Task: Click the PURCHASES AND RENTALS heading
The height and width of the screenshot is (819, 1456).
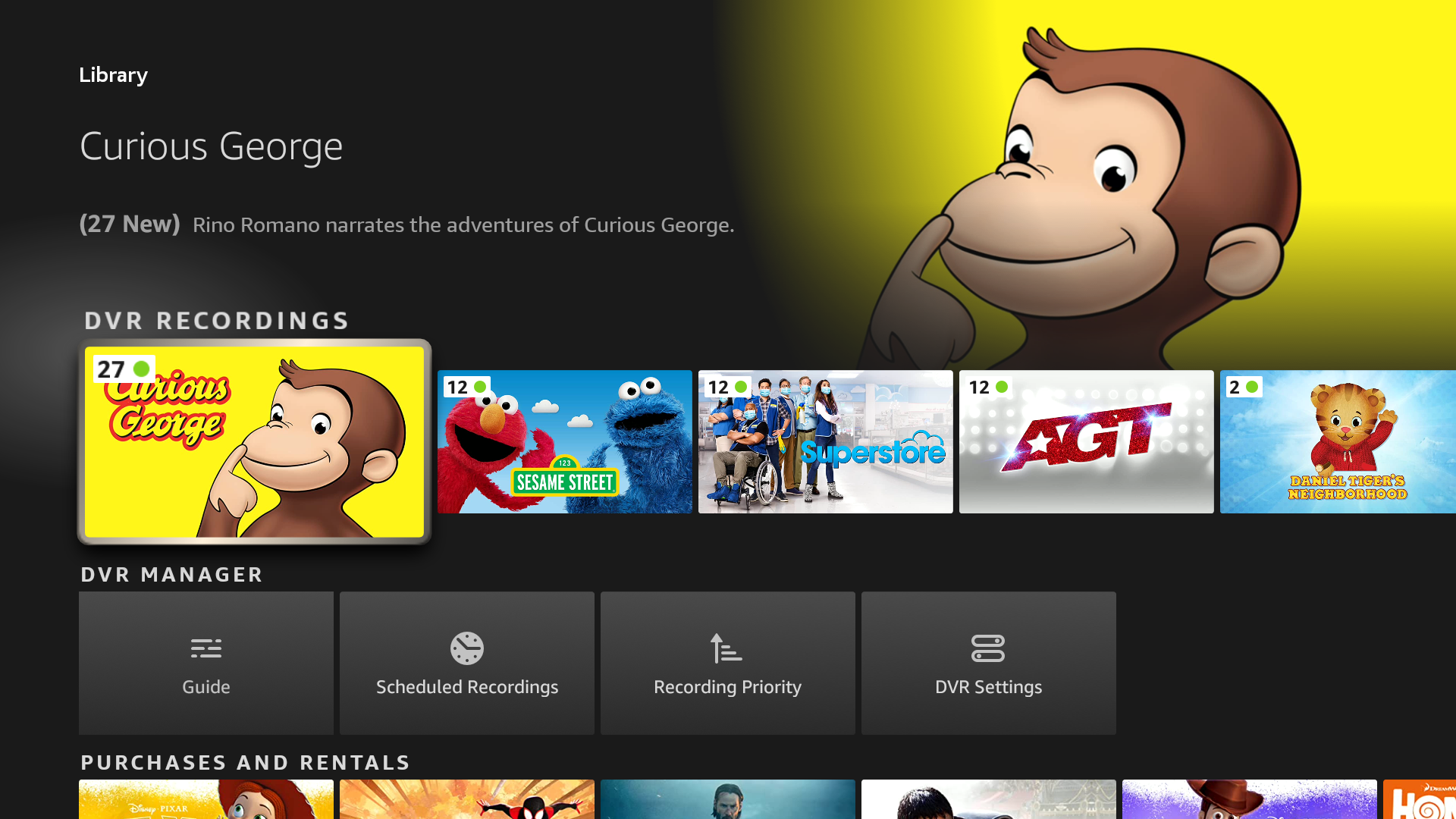Action: tap(246, 763)
